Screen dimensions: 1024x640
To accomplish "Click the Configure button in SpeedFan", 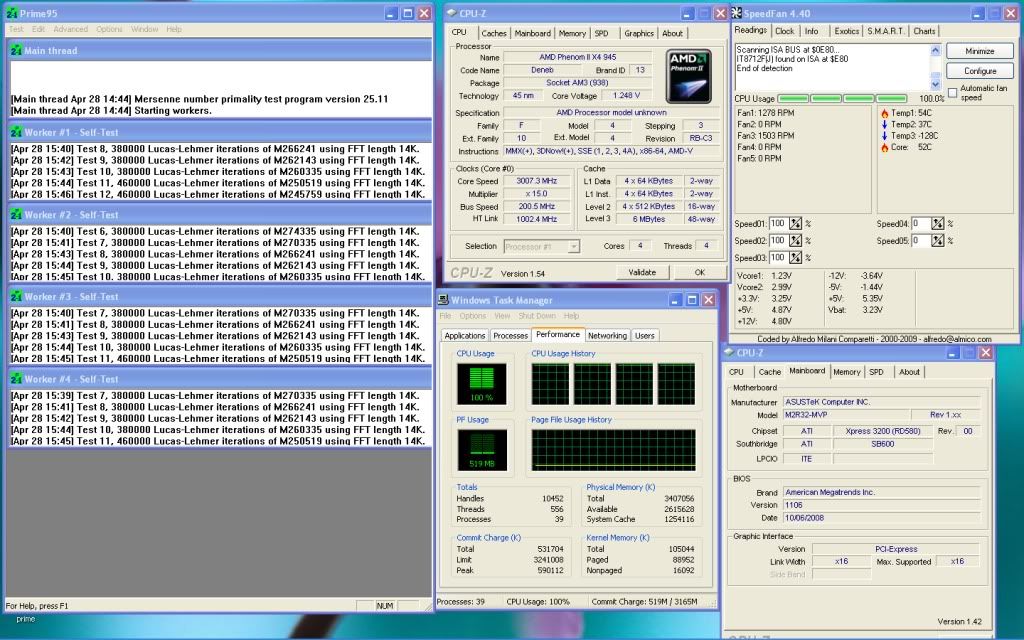I will point(979,71).
